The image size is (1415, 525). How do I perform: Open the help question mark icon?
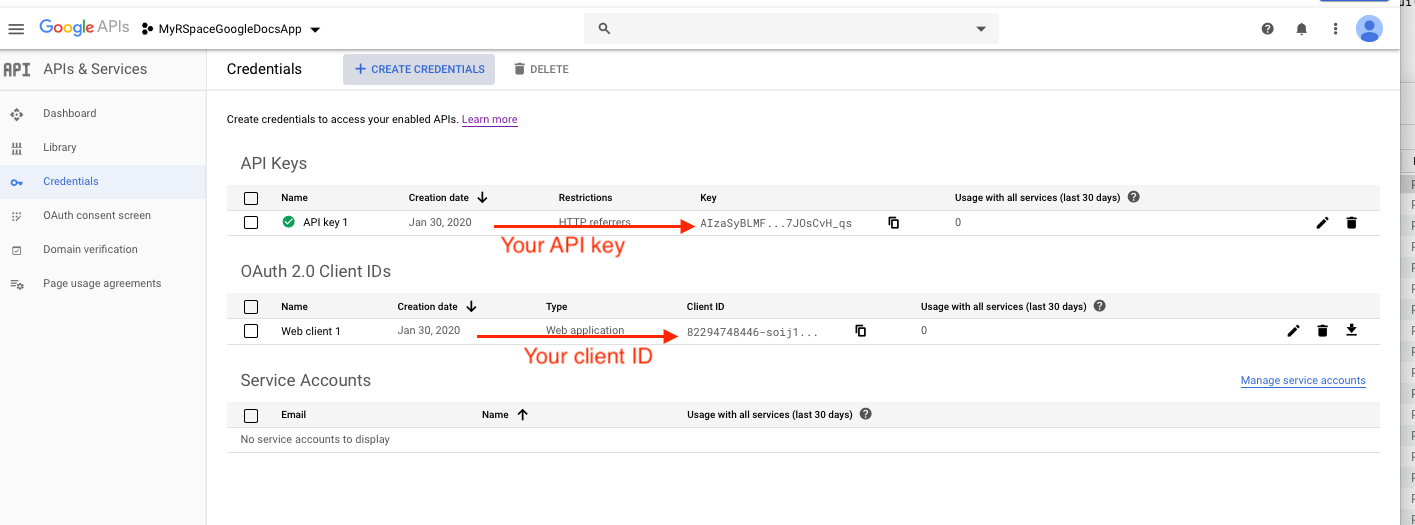[1268, 29]
